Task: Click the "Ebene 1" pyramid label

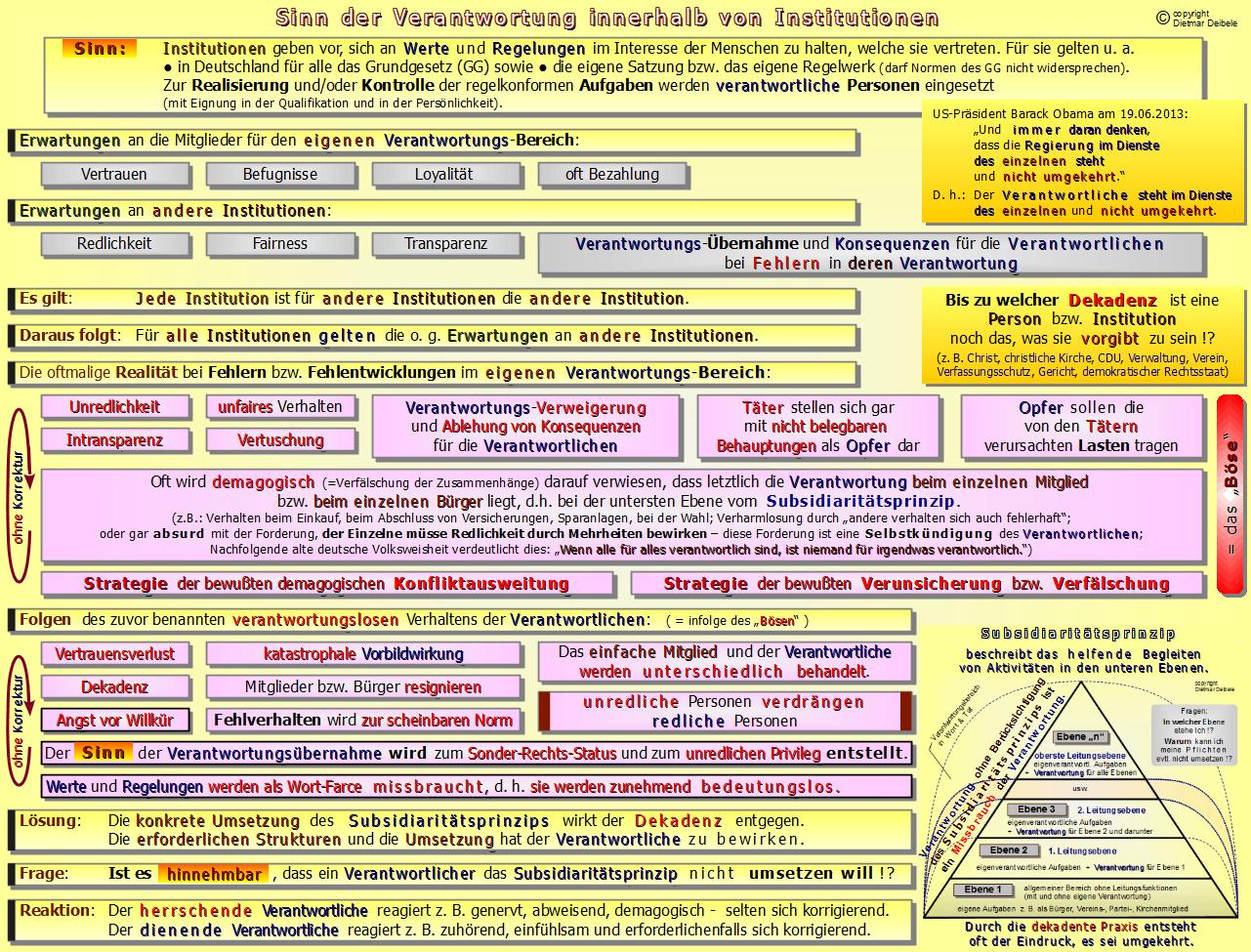Action: tap(983, 890)
